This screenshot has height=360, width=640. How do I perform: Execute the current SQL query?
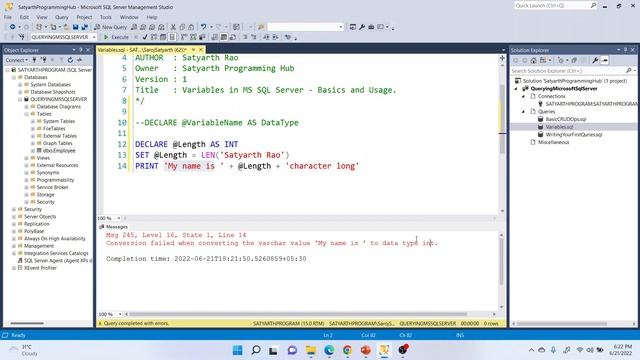click(x=116, y=37)
